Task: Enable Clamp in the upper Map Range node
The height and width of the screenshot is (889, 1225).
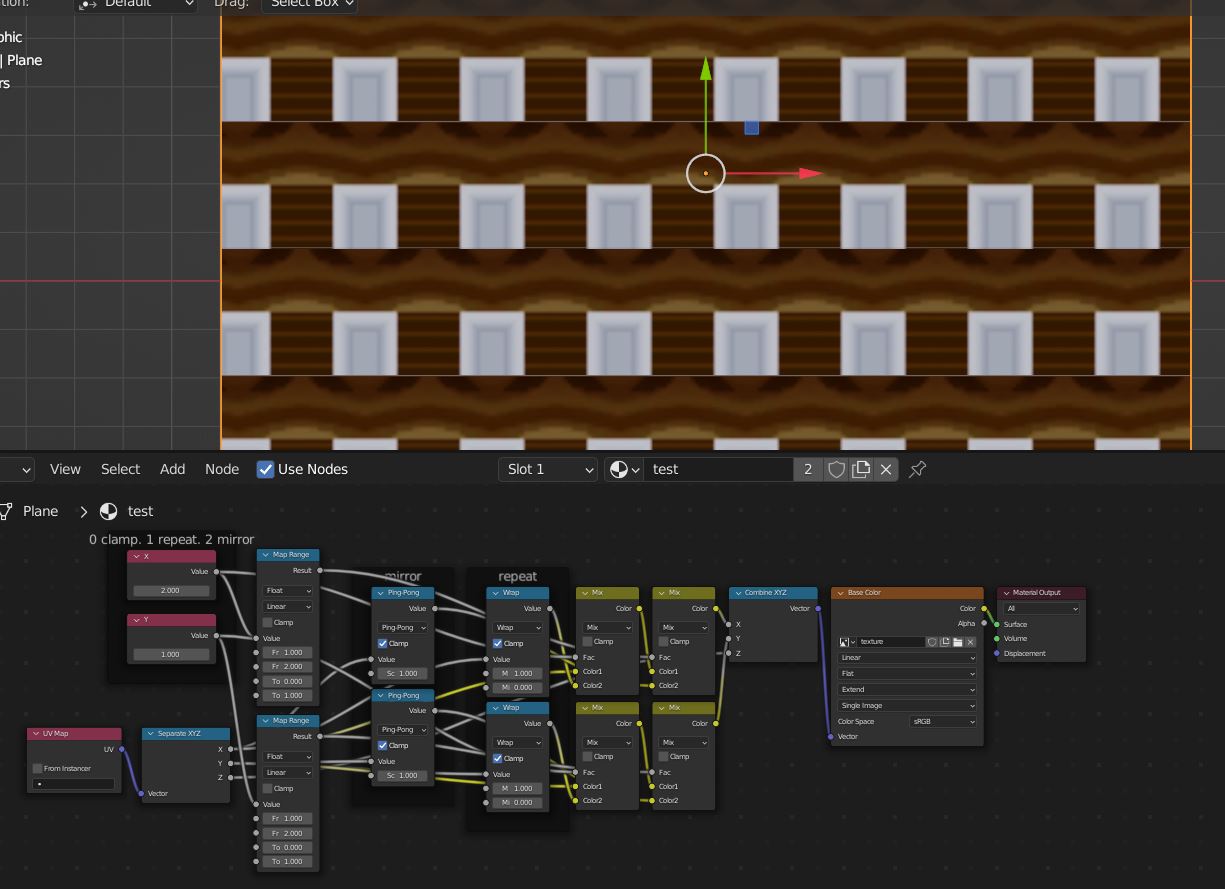Action: pos(267,622)
